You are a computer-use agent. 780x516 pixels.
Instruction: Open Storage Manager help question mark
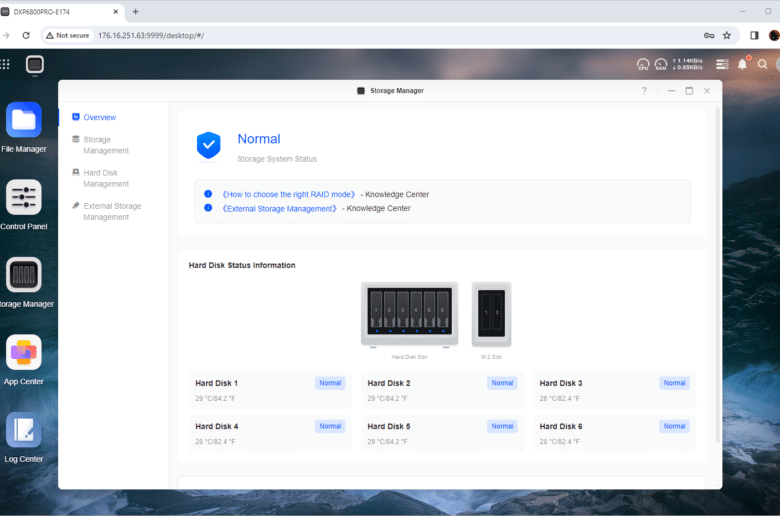click(644, 91)
